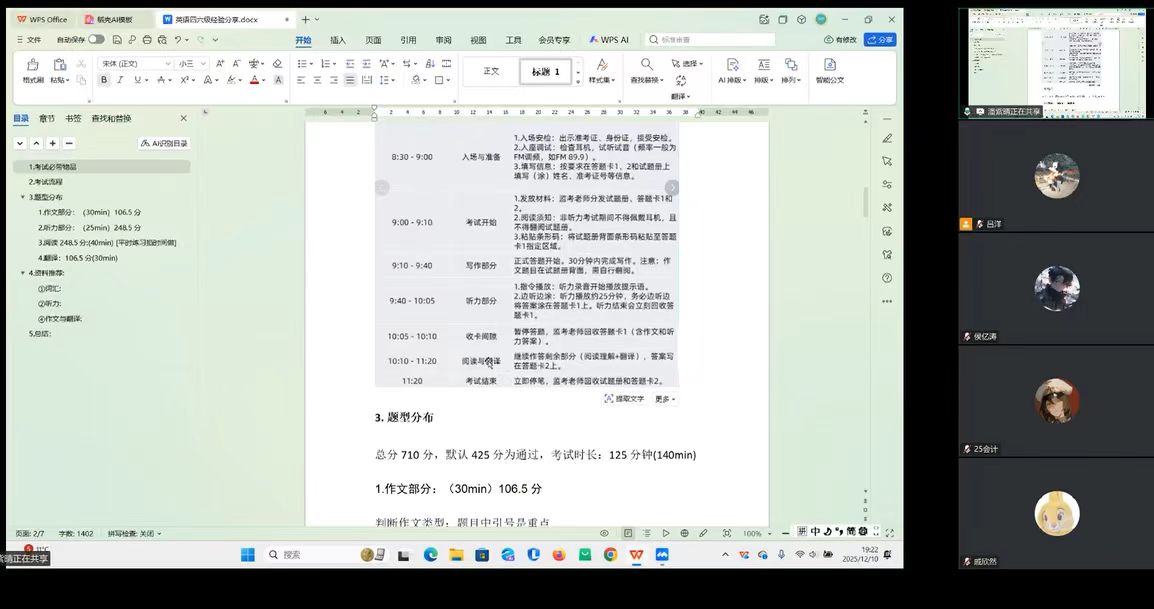Screen dimensions: 1154x609
Task: Click the Translate (翻译) icon in the ribbon
Action: (680, 82)
